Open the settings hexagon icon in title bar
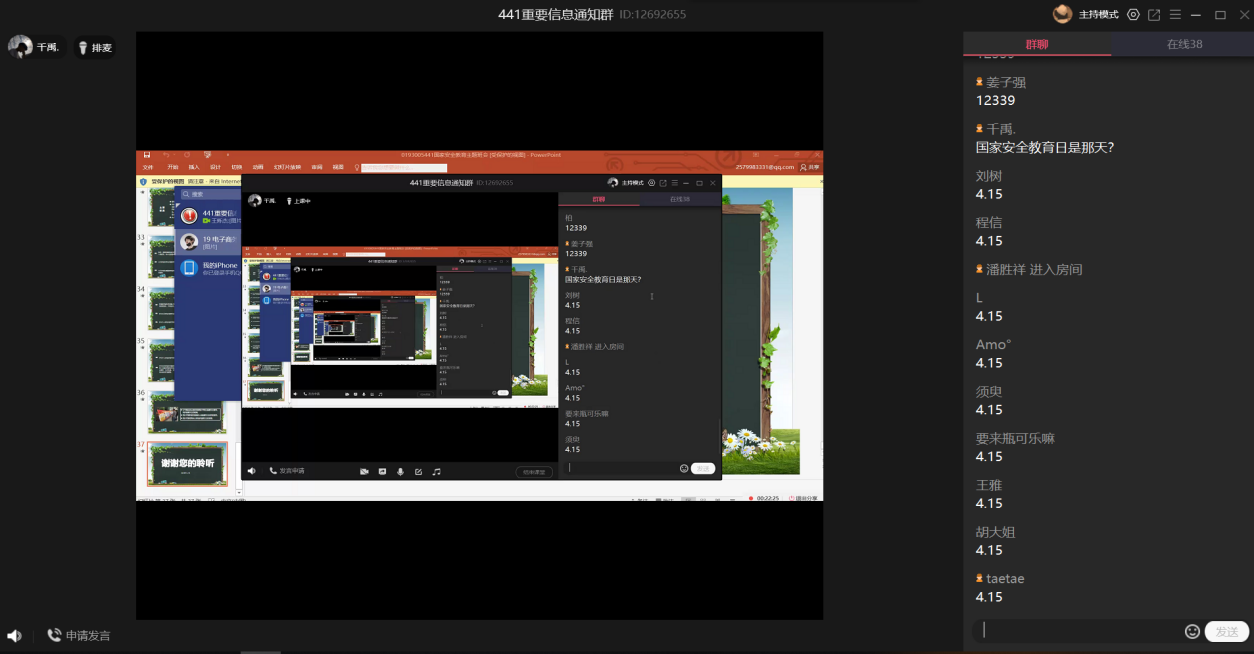Screen dimensions: 1254x654 (x=1133, y=15)
